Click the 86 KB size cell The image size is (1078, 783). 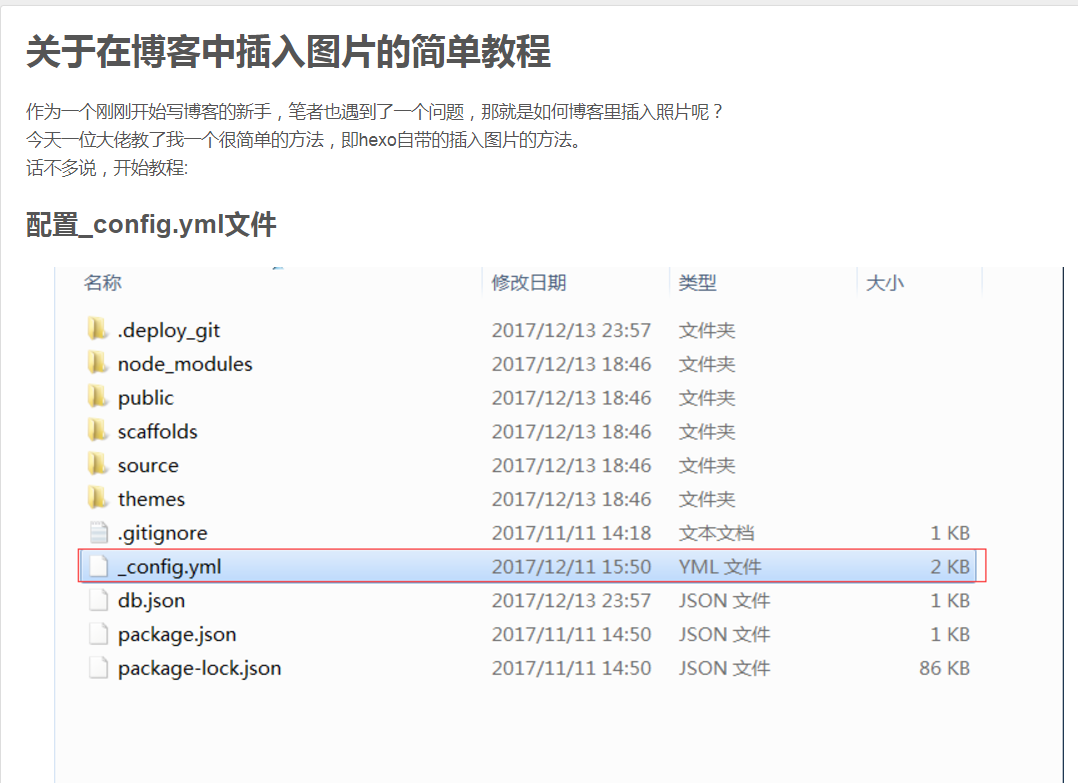coord(944,668)
